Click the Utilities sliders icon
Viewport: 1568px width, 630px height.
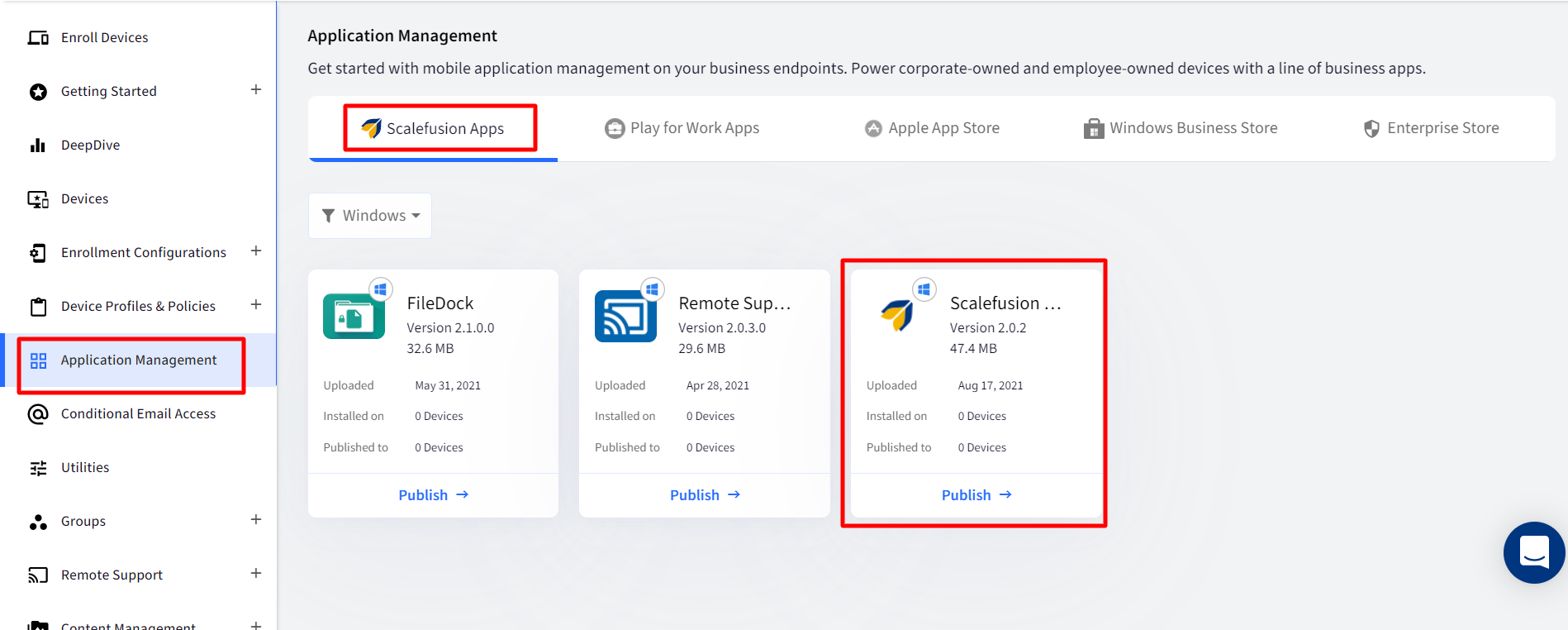pyautogui.click(x=38, y=468)
